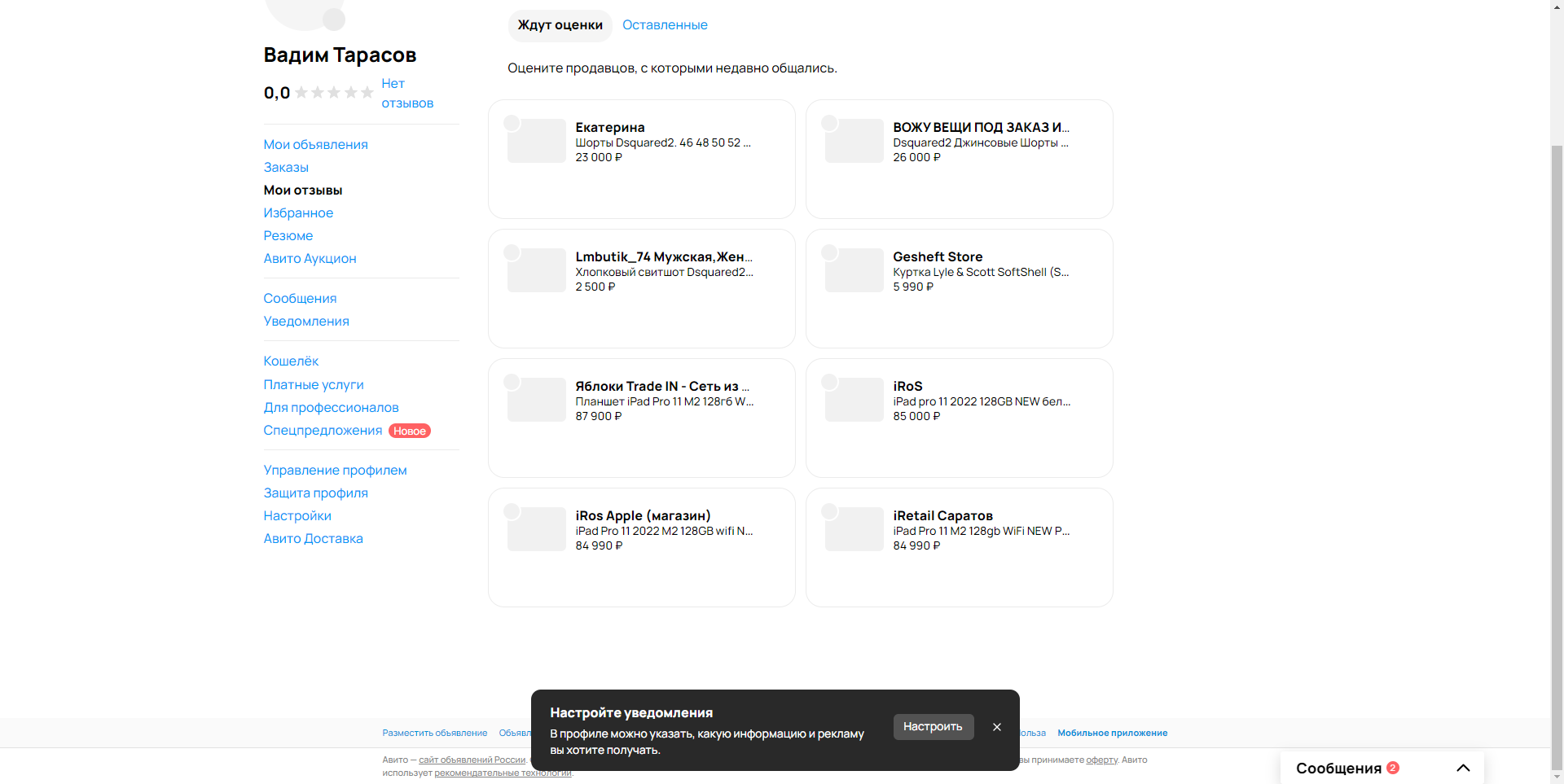
Task: Go to Для профессионалов
Action: point(331,407)
